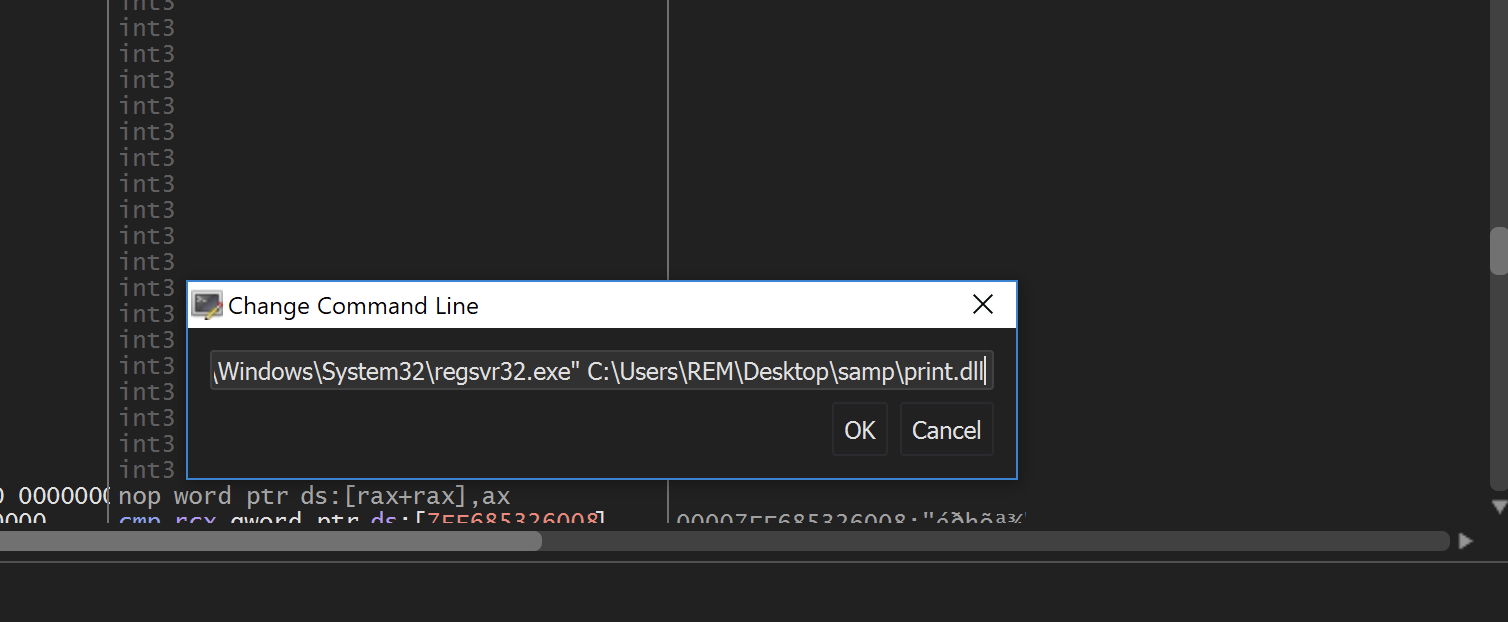Screen dimensions: 1508x622
Task: Click OK in Change Command Line dialog
Action: 860,430
